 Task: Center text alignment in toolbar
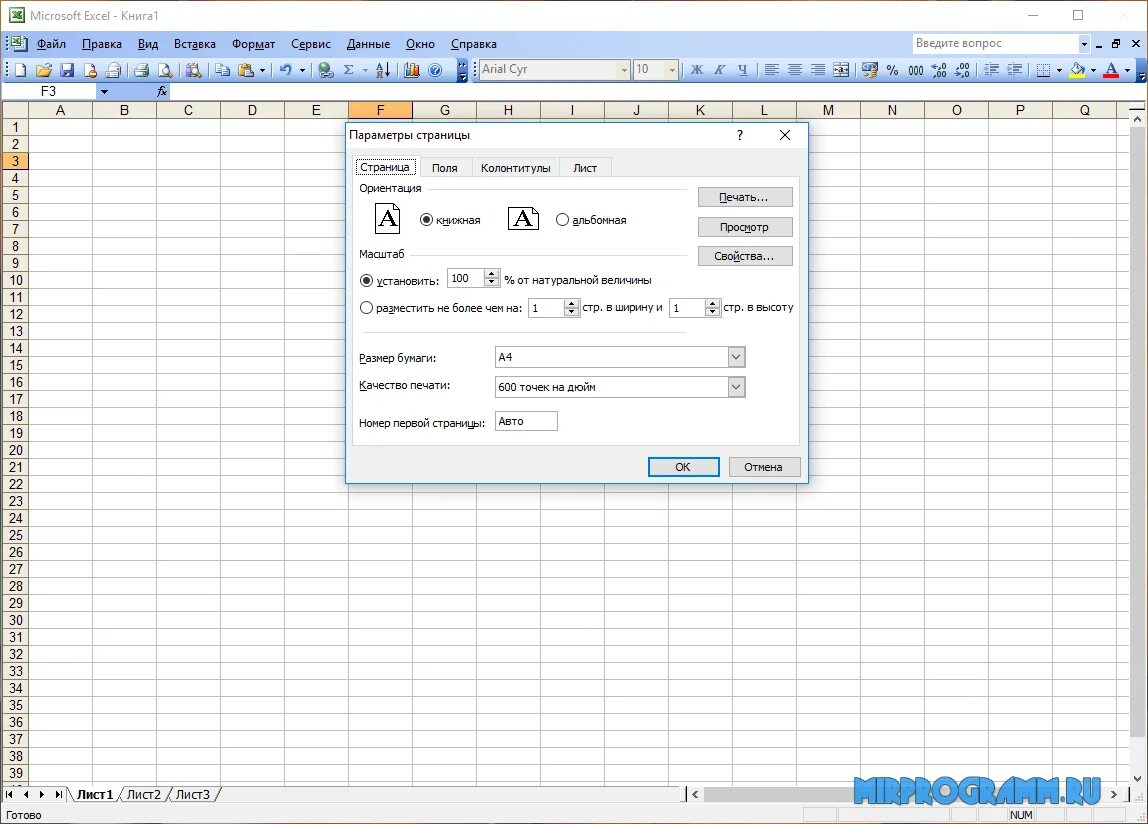click(794, 70)
